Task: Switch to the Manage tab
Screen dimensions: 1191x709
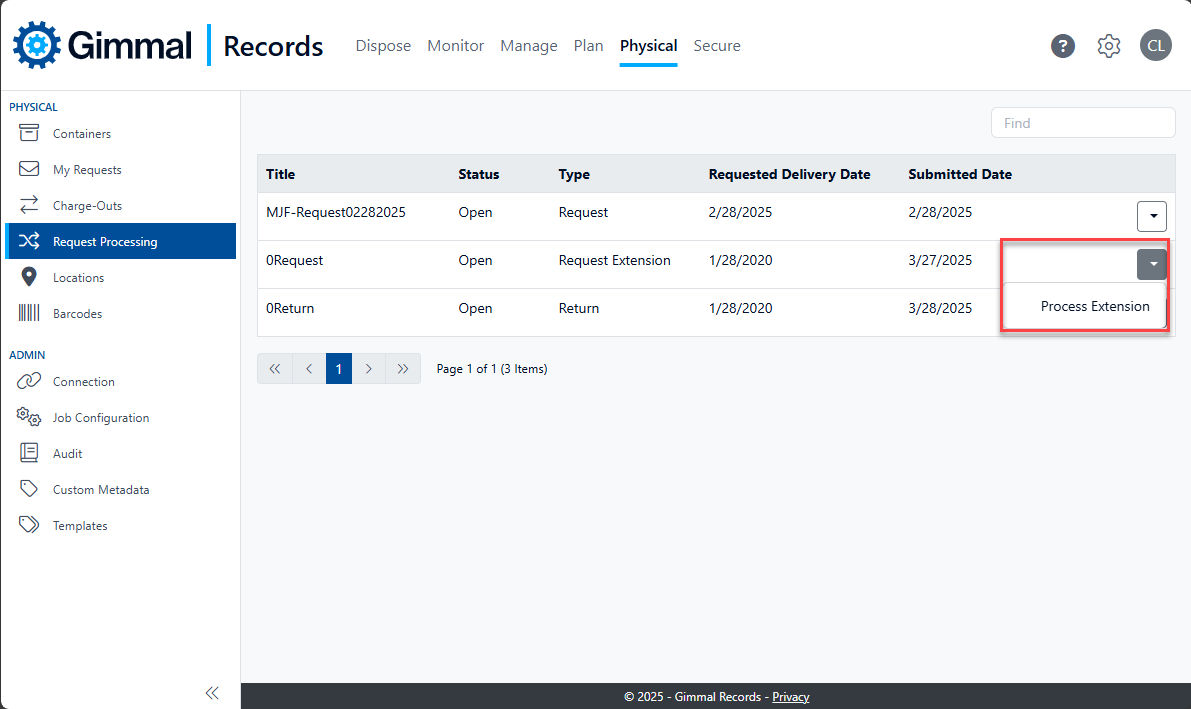Action: tap(529, 46)
